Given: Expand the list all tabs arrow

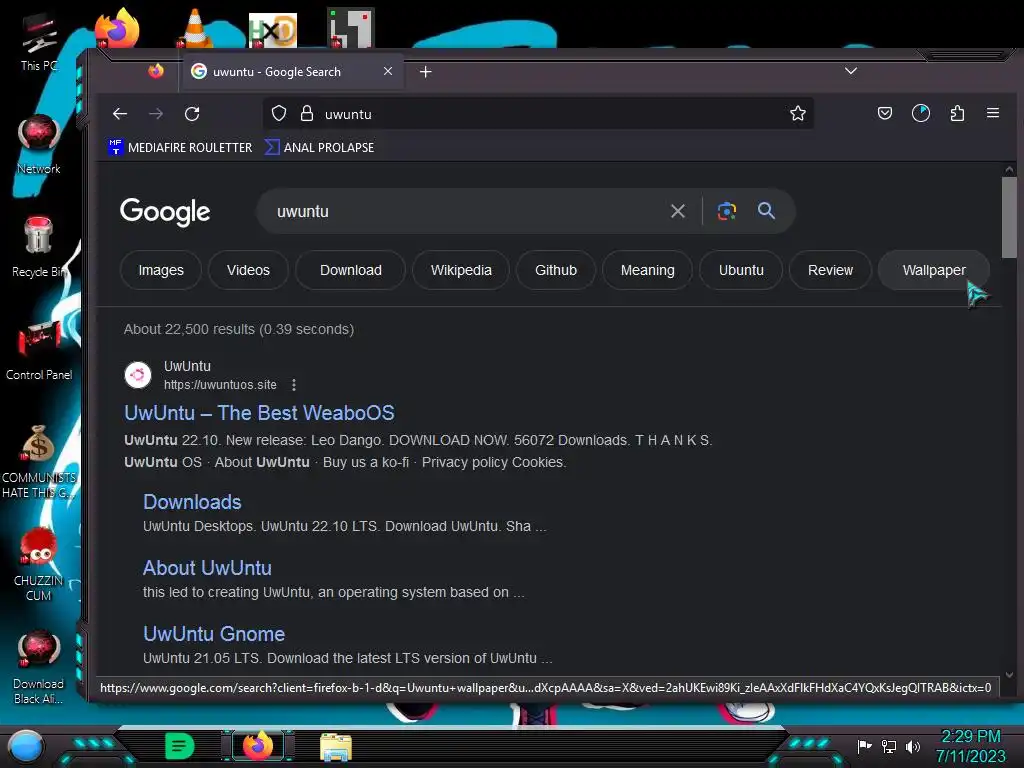Looking at the screenshot, I should [x=851, y=71].
